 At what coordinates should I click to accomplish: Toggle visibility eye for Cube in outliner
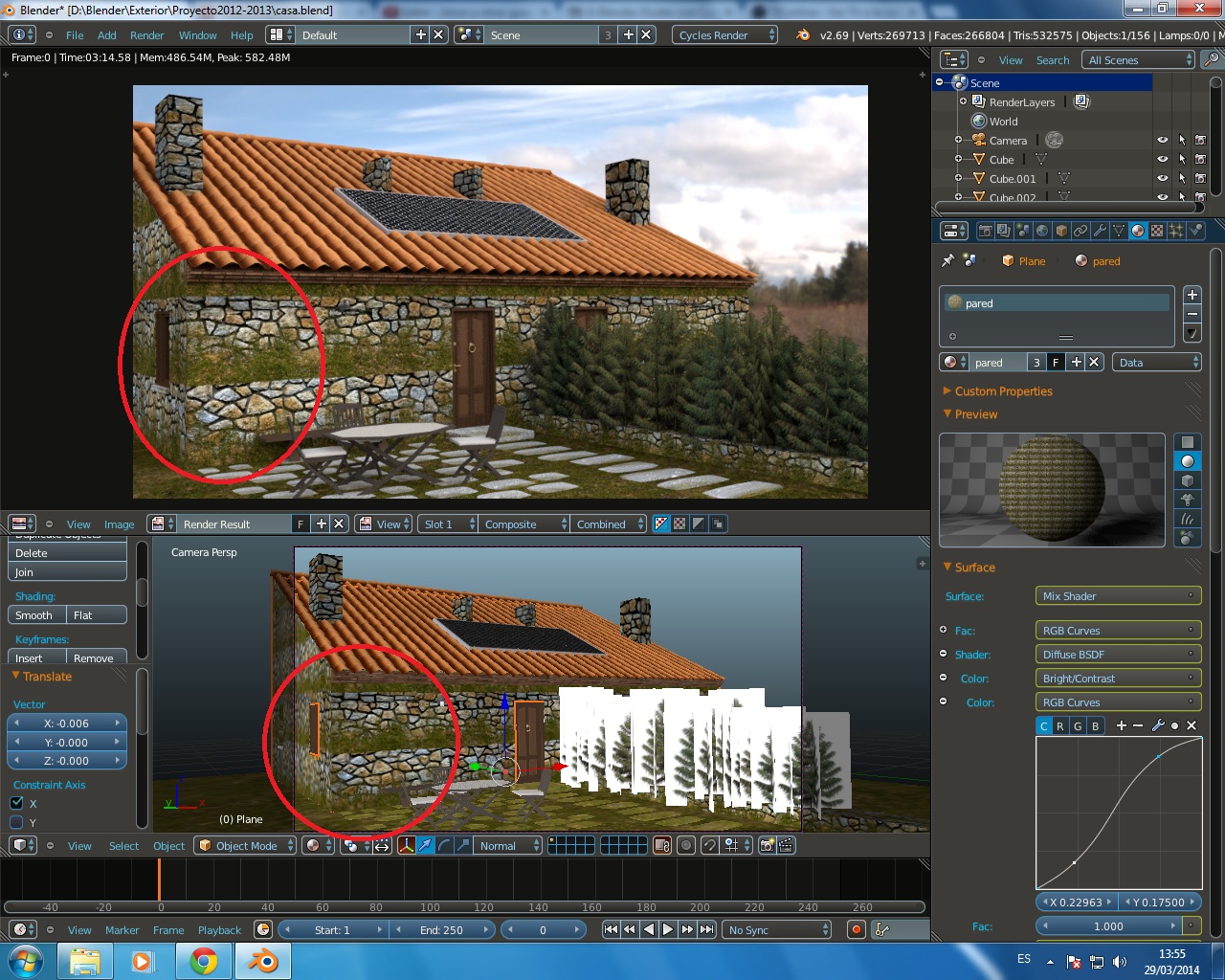(x=1163, y=159)
